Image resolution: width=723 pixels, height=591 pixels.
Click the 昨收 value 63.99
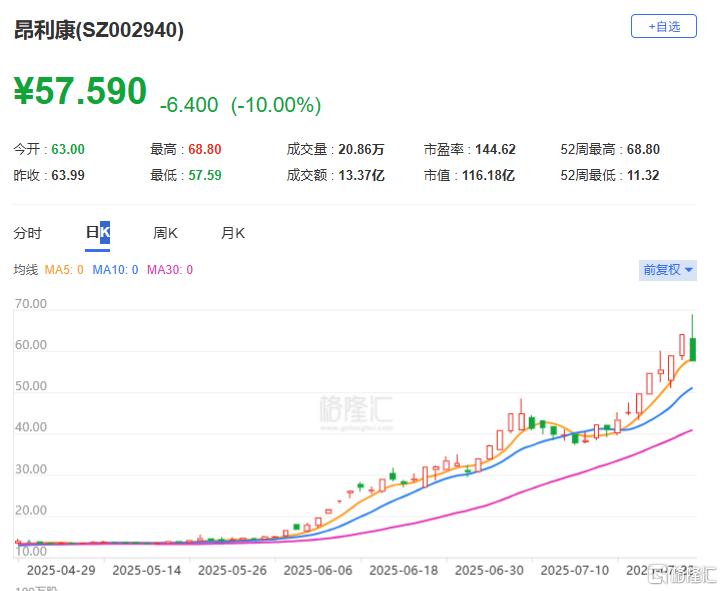coord(68,175)
